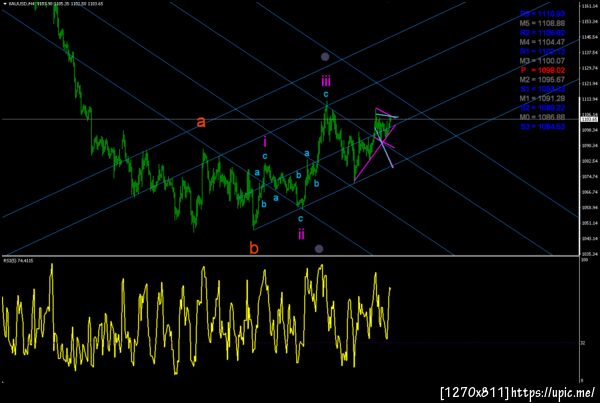
Task: Select the M0 = 1086.88 level label
Action: pos(542,117)
